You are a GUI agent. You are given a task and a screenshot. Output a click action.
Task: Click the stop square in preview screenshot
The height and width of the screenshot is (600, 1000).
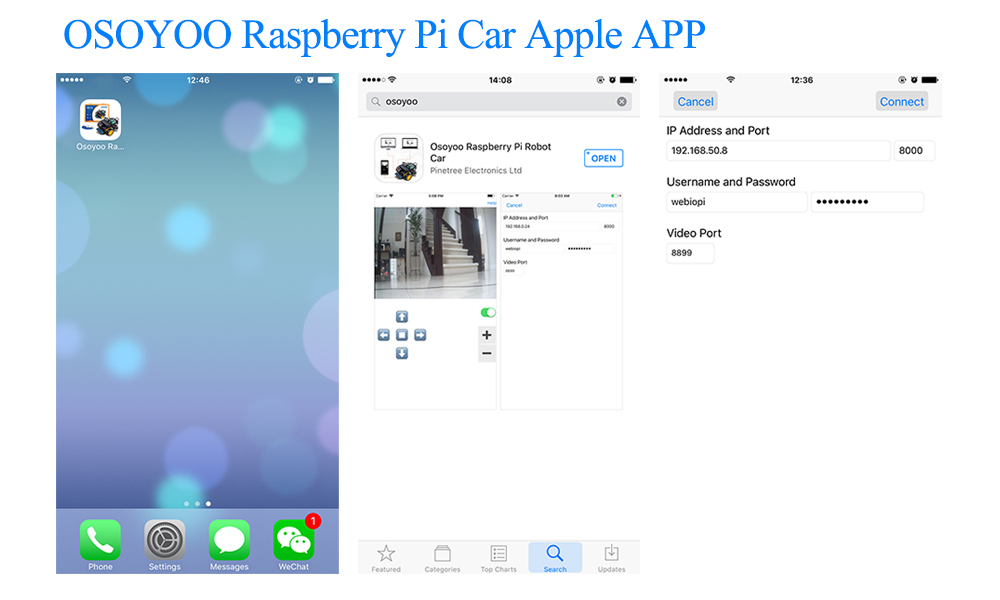point(402,335)
